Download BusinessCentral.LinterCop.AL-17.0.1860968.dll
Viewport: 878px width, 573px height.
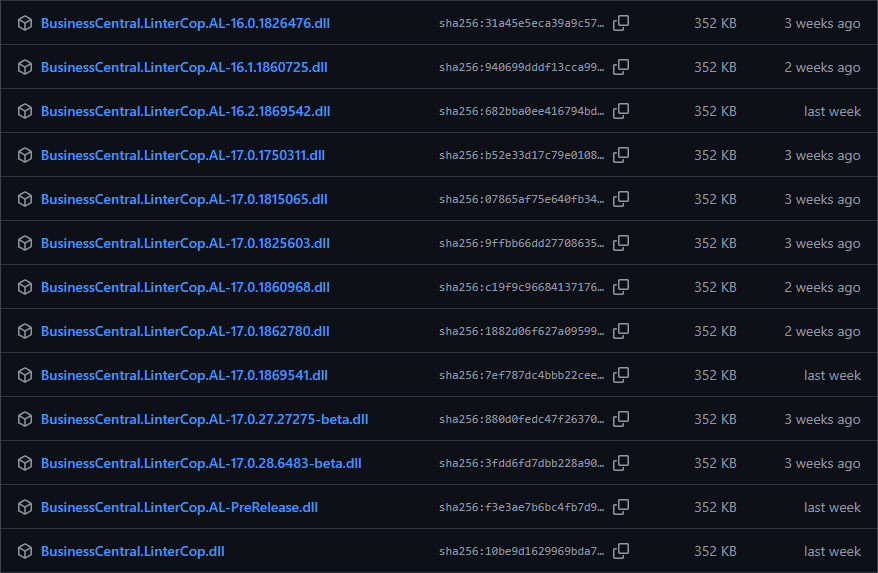point(185,287)
